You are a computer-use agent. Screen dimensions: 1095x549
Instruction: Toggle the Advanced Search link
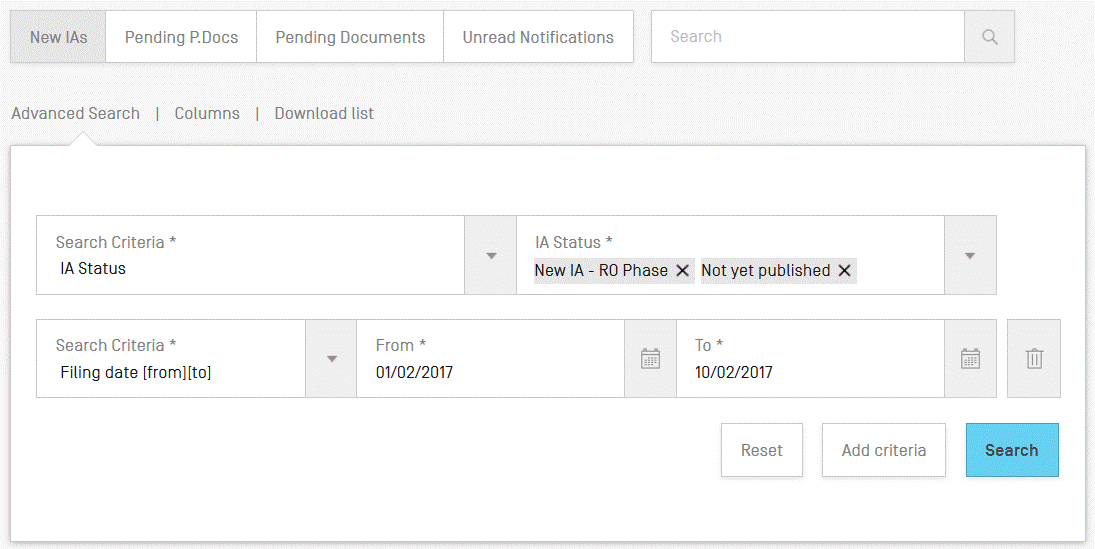[75, 113]
